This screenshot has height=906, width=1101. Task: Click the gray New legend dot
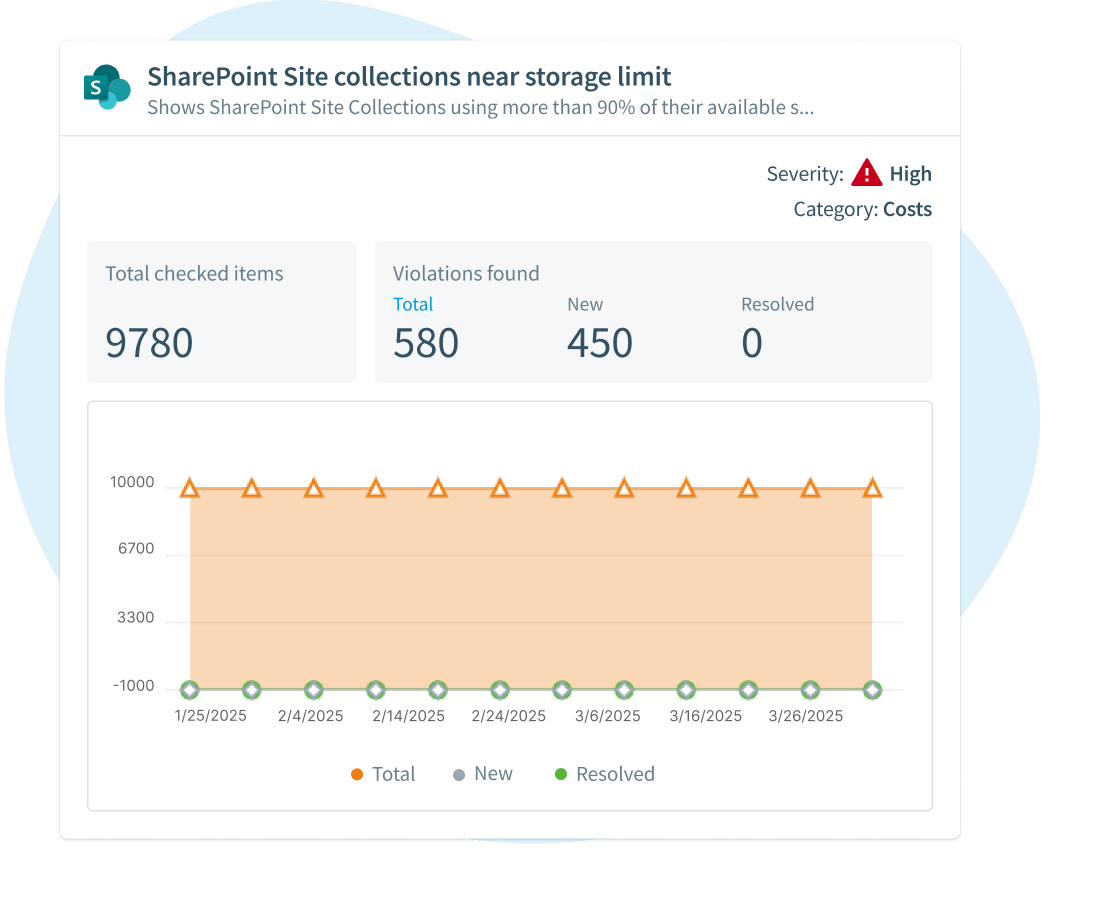coord(459,775)
